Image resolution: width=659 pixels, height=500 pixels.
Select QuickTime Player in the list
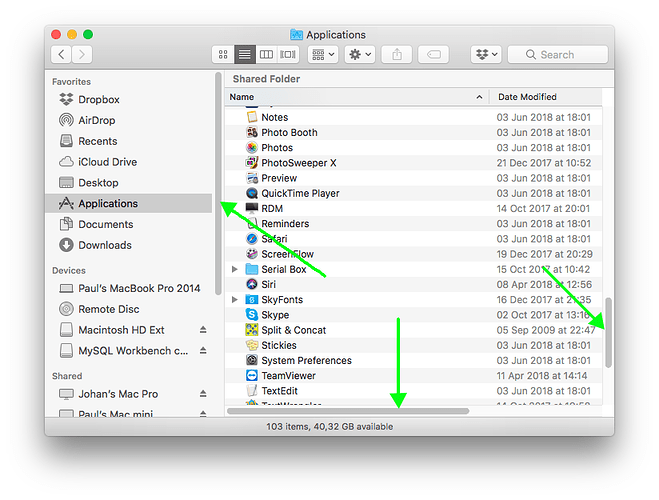click(x=299, y=193)
